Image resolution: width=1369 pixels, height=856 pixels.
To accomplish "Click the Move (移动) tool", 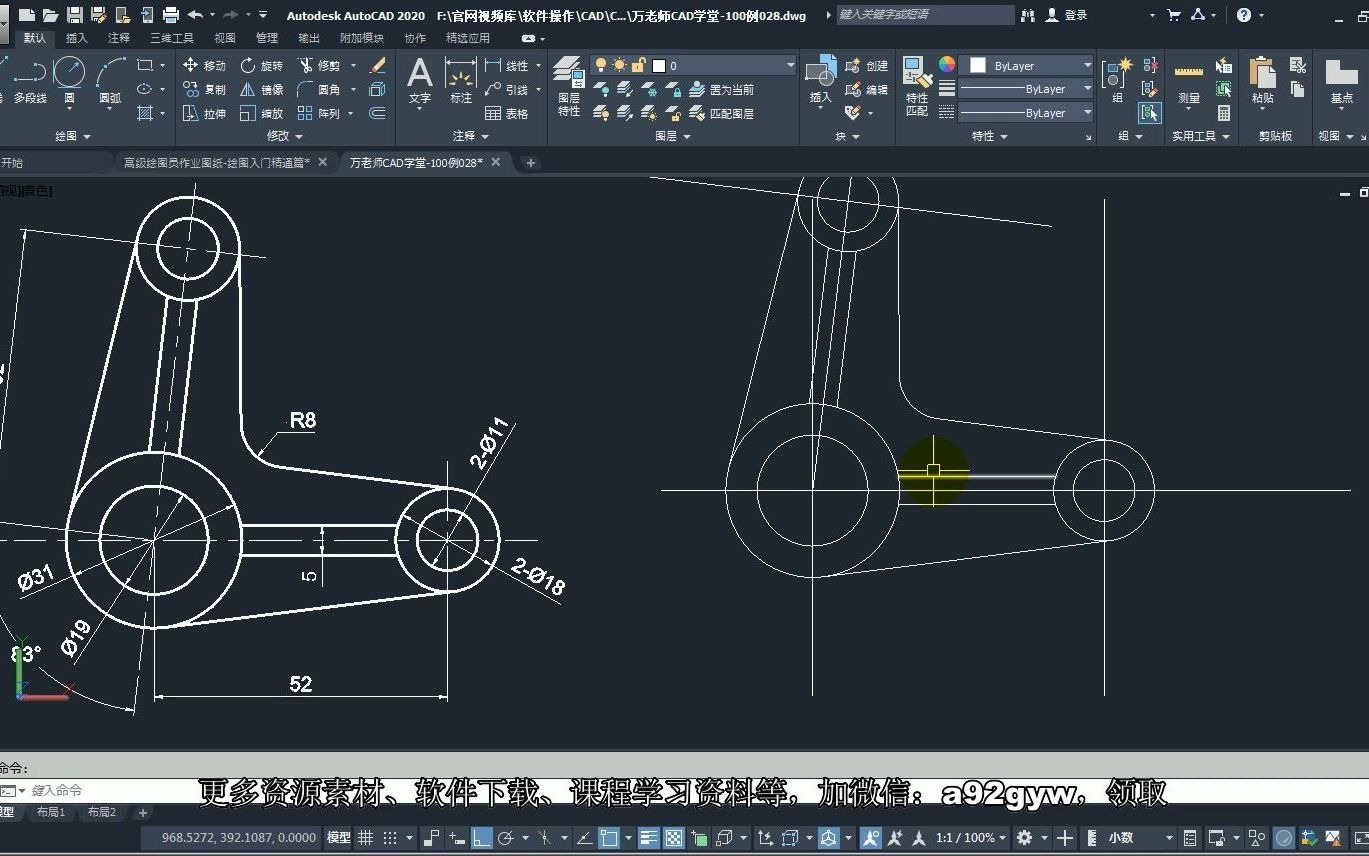I will (x=205, y=65).
